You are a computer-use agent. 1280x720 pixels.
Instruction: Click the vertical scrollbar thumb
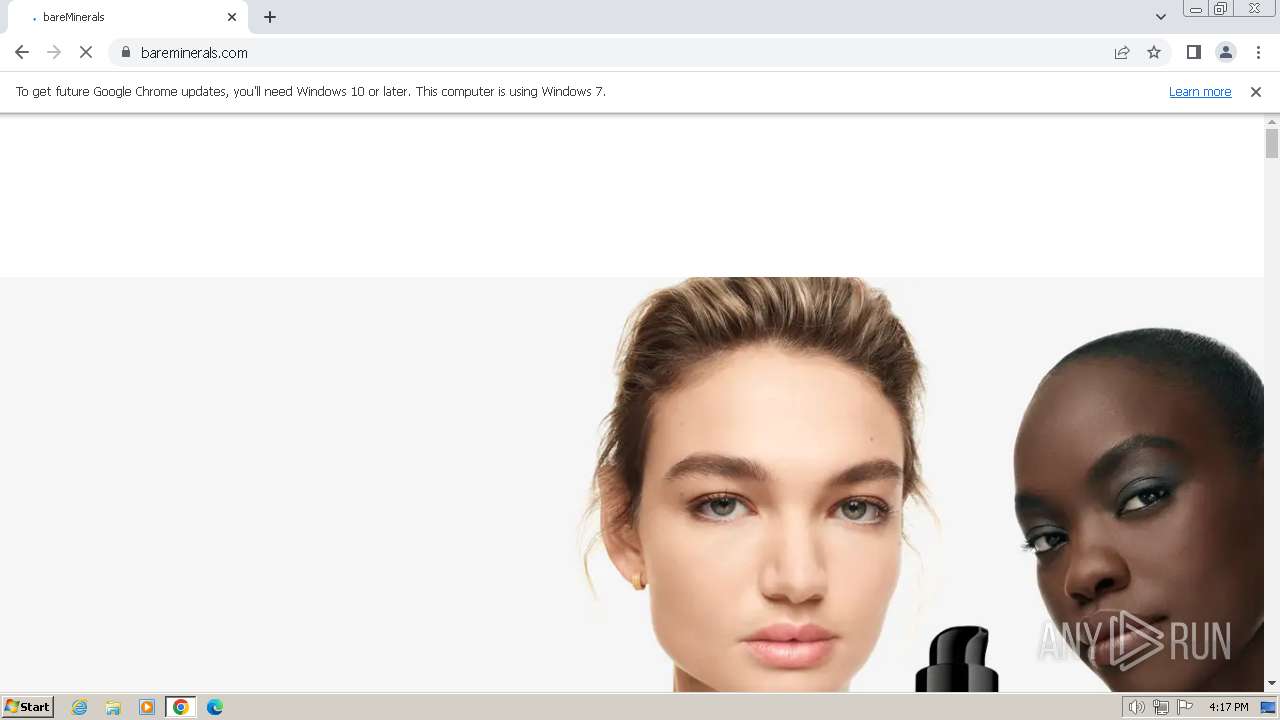pyautogui.click(x=1272, y=143)
